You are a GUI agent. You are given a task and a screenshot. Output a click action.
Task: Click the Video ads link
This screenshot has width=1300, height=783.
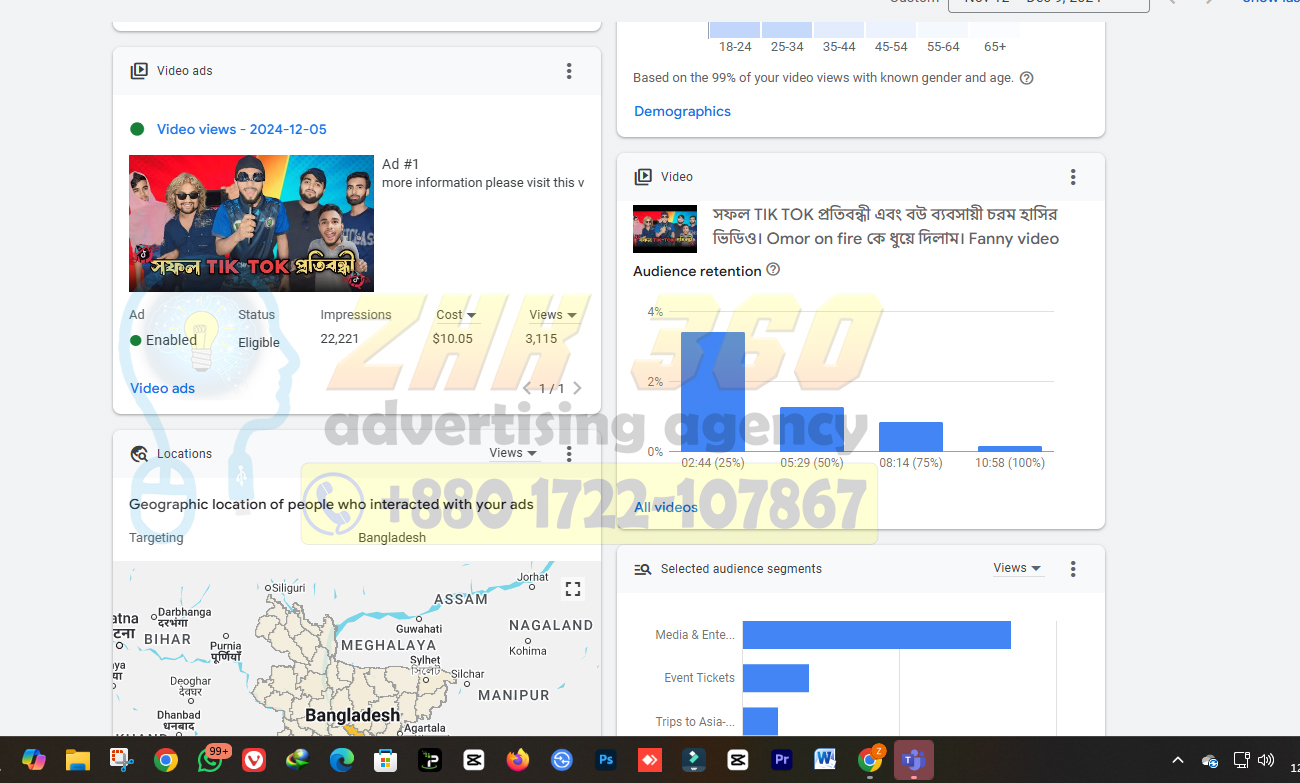162,388
